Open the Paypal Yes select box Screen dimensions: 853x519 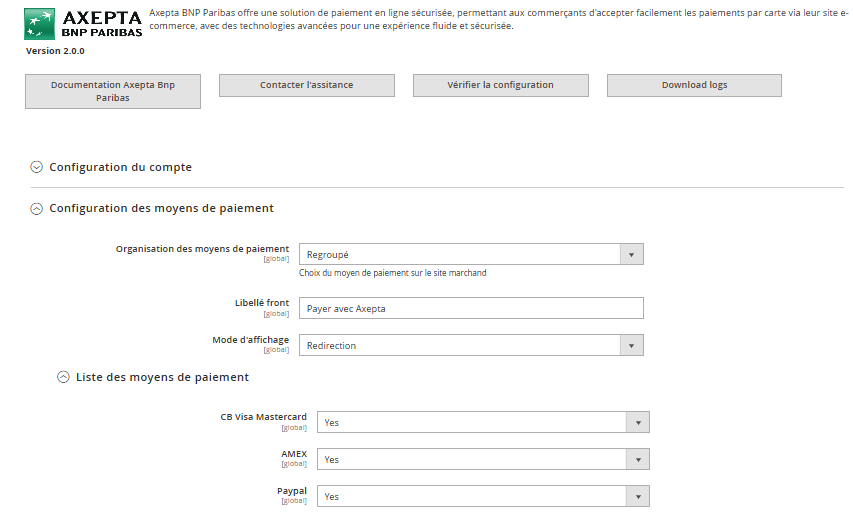tap(470, 497)
